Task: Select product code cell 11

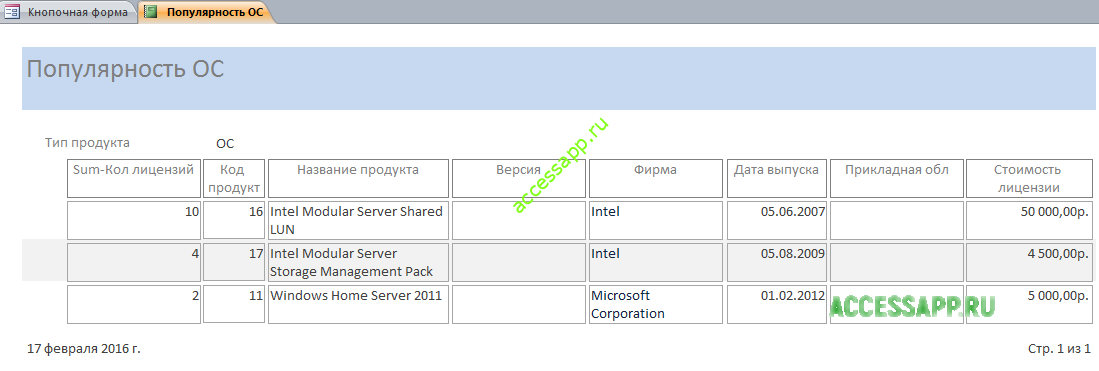Action: point(235,304)
